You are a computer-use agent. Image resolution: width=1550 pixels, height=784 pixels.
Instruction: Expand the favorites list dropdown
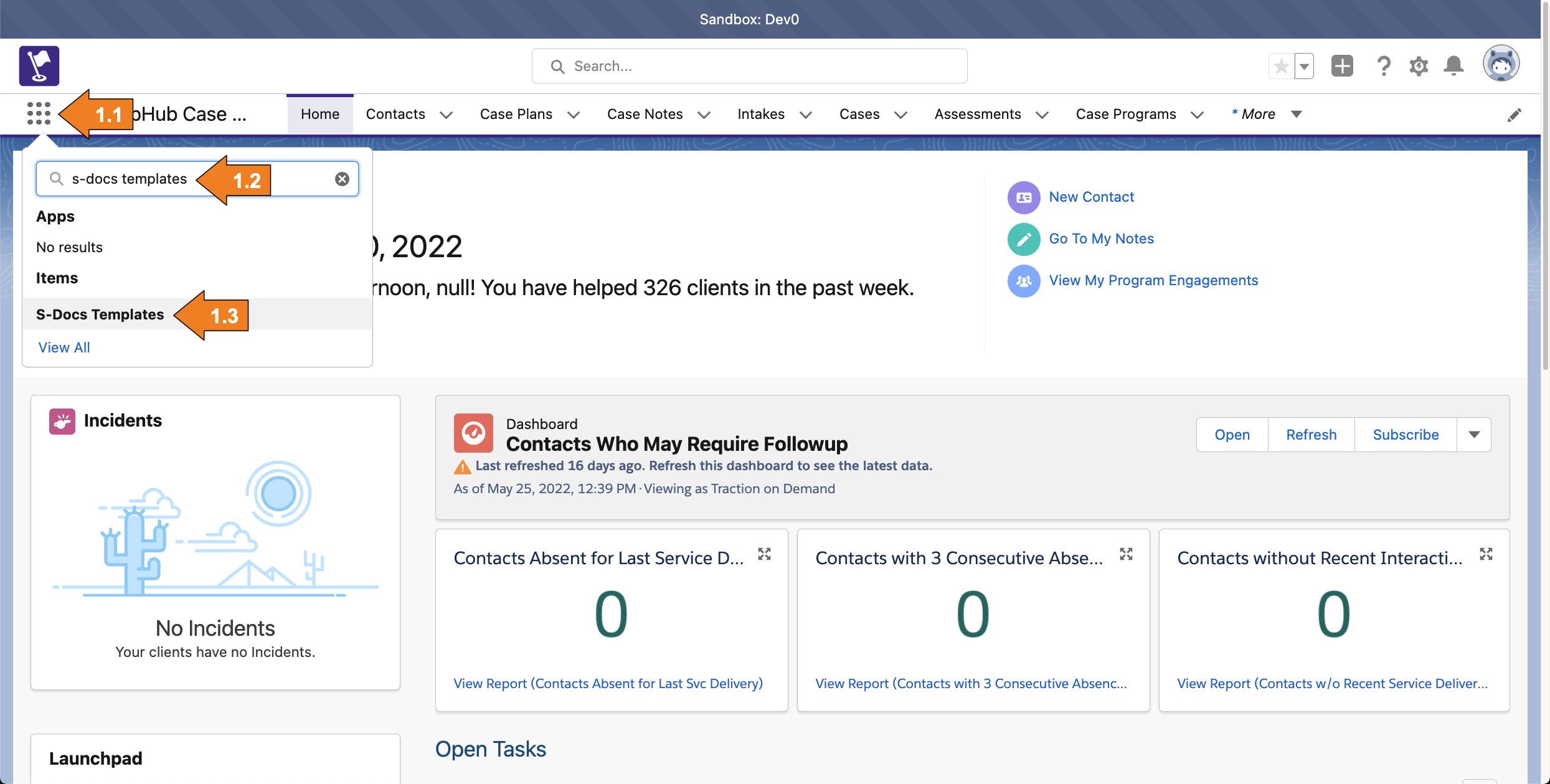click(1304, 65)
